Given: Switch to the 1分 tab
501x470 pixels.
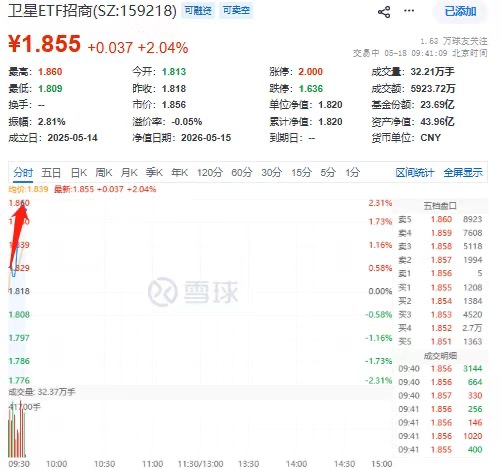Looking at the screenshot, I should coord(352,173).
